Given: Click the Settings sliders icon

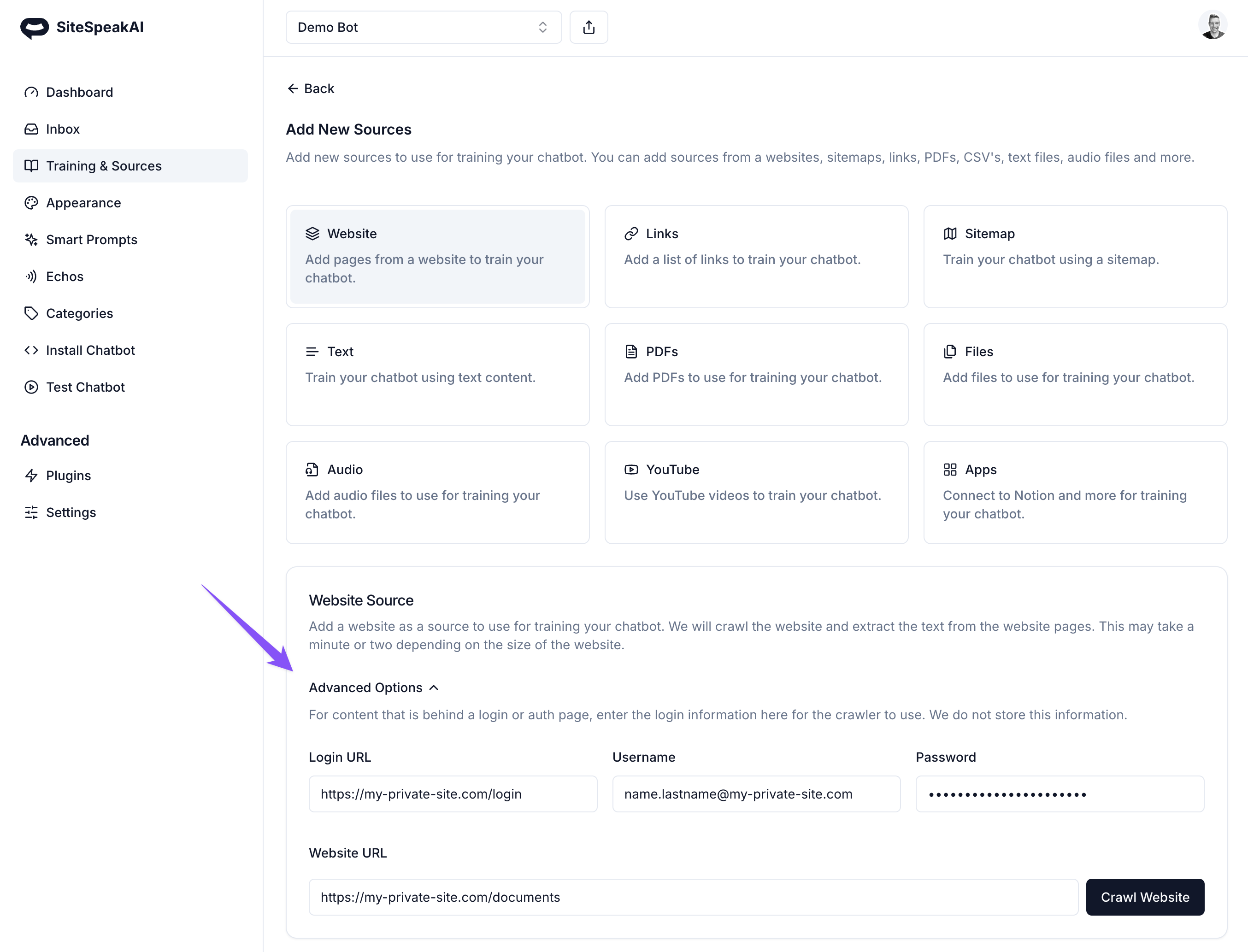Looking at the screenshot, I should [x=31, y=512].
